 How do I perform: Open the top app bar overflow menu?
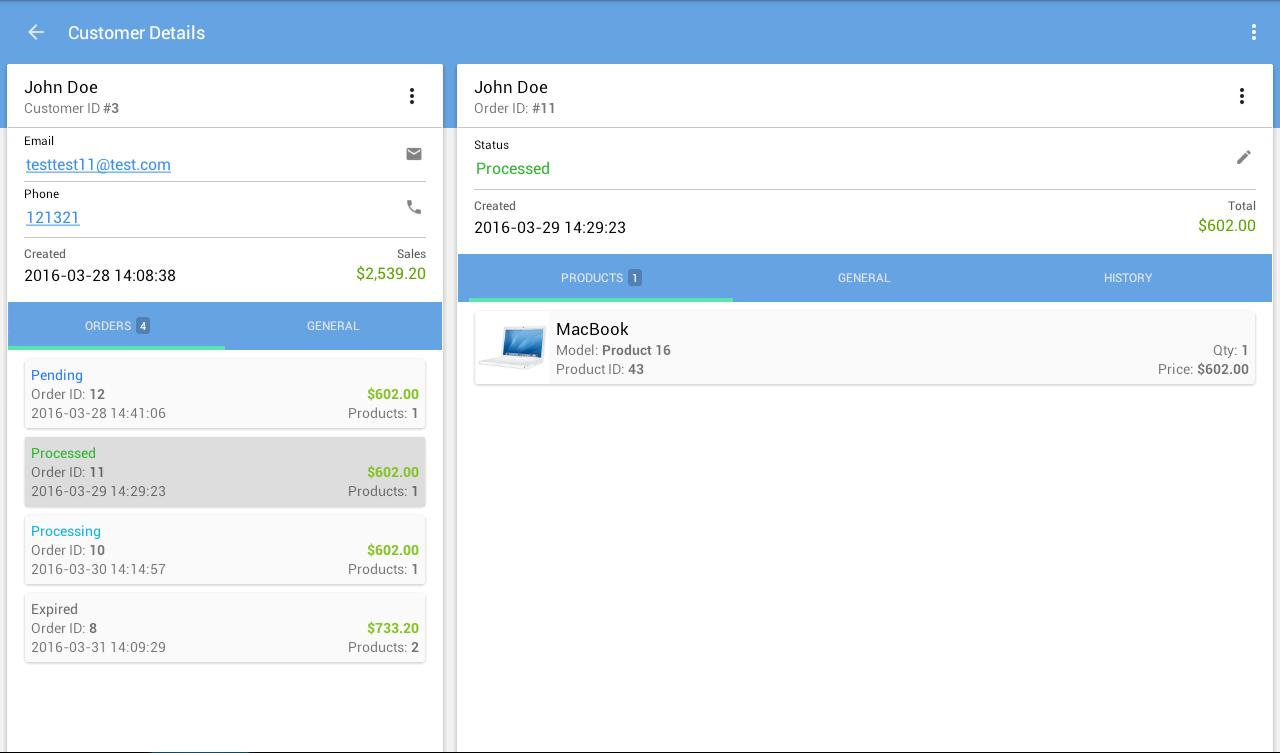point(1253,32)
